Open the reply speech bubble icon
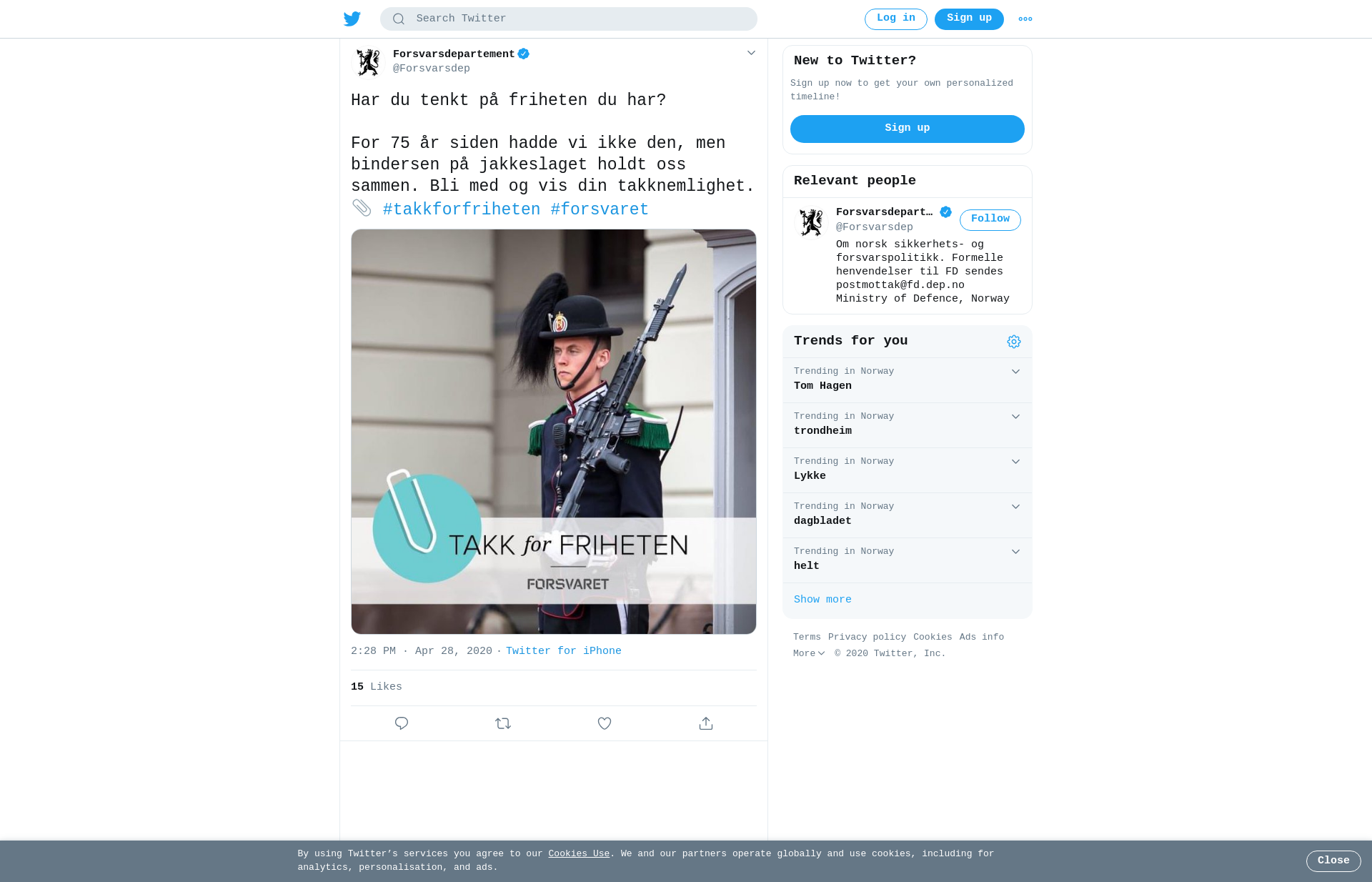This screenshot has height=882, width=1372. pos(402,723)
